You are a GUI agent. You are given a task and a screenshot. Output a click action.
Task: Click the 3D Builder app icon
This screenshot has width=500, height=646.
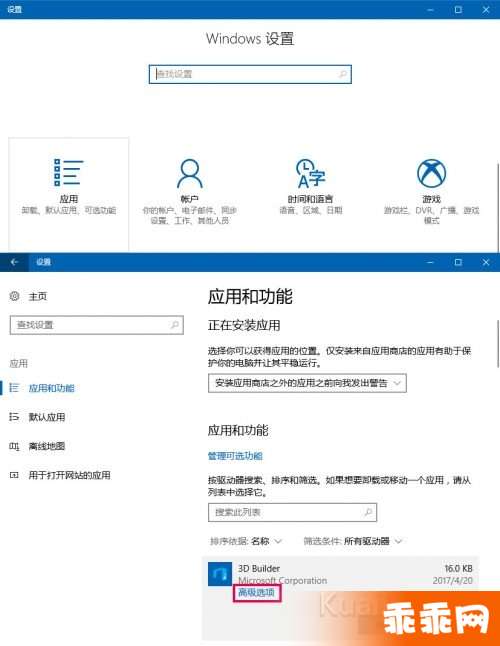(x=220, y=574)
